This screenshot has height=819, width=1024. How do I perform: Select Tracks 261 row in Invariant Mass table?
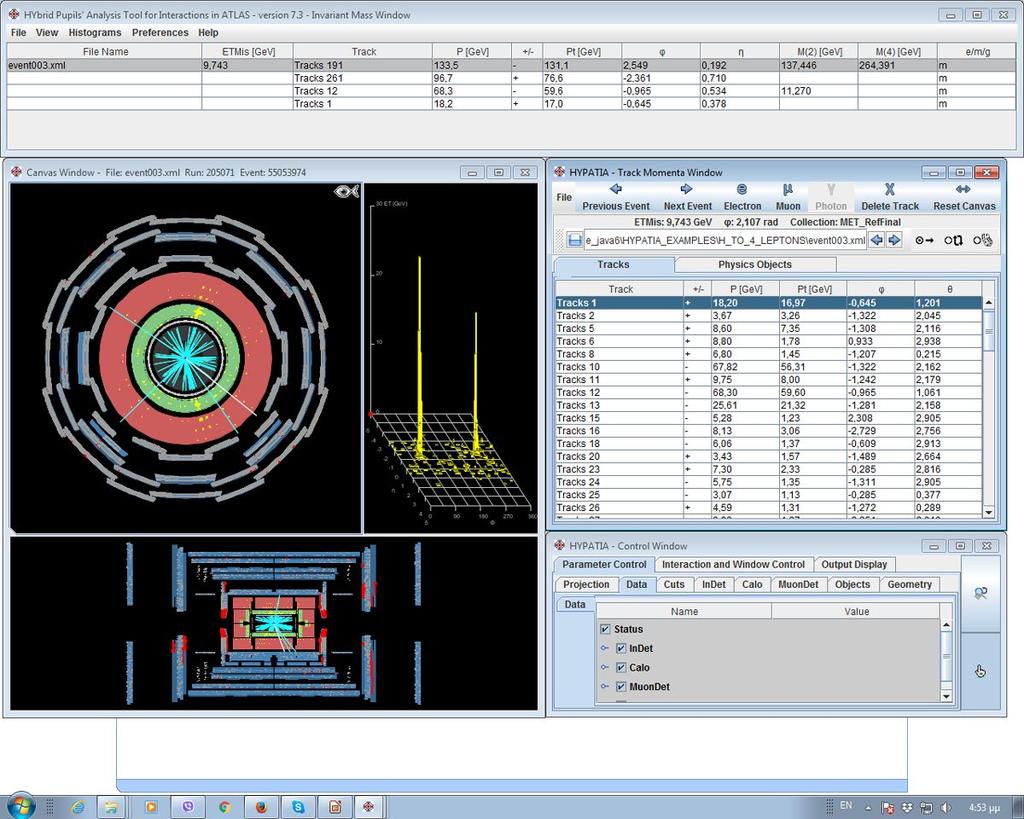(511, 78)
